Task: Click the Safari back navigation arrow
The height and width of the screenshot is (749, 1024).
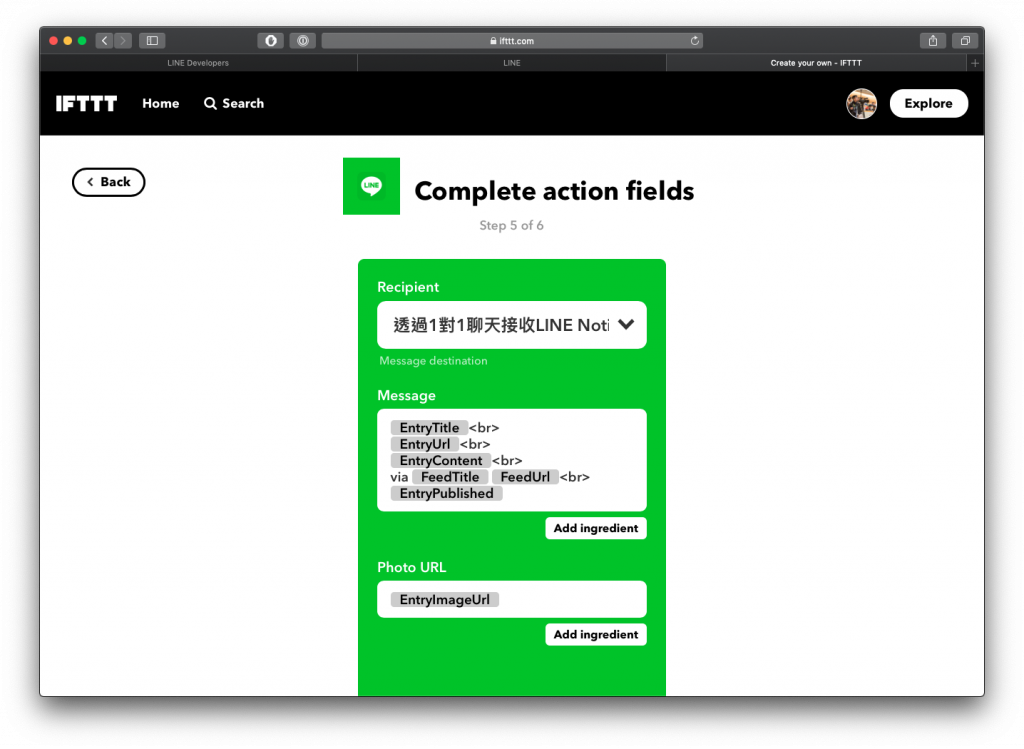Action: tap(104, 40)
